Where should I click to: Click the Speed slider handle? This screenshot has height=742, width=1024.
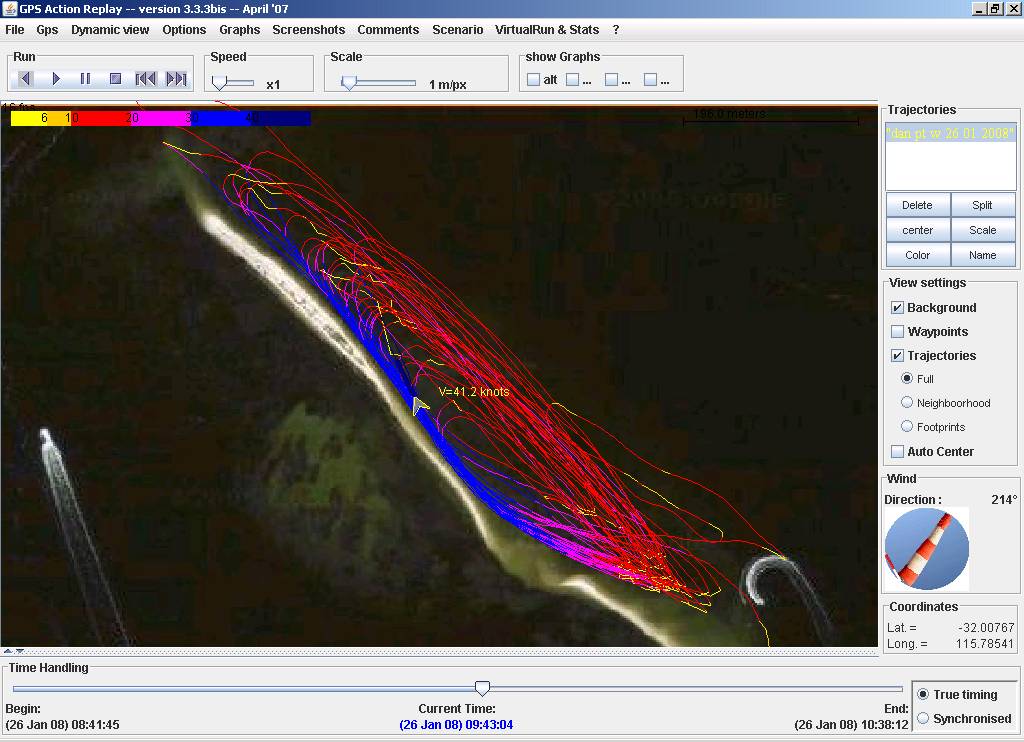tap(219, 84)
